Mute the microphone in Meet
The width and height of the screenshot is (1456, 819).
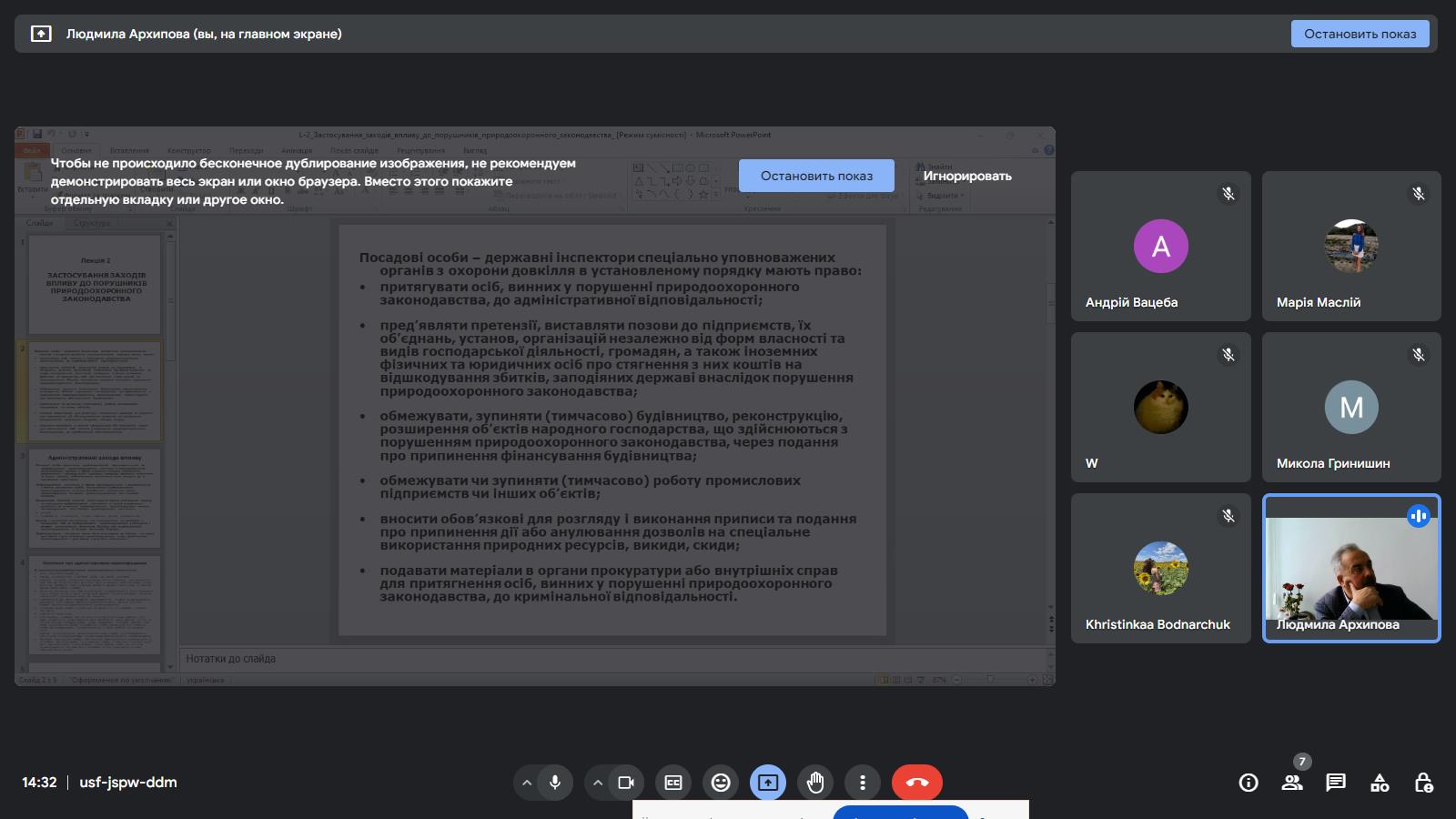tap(556, 782)
